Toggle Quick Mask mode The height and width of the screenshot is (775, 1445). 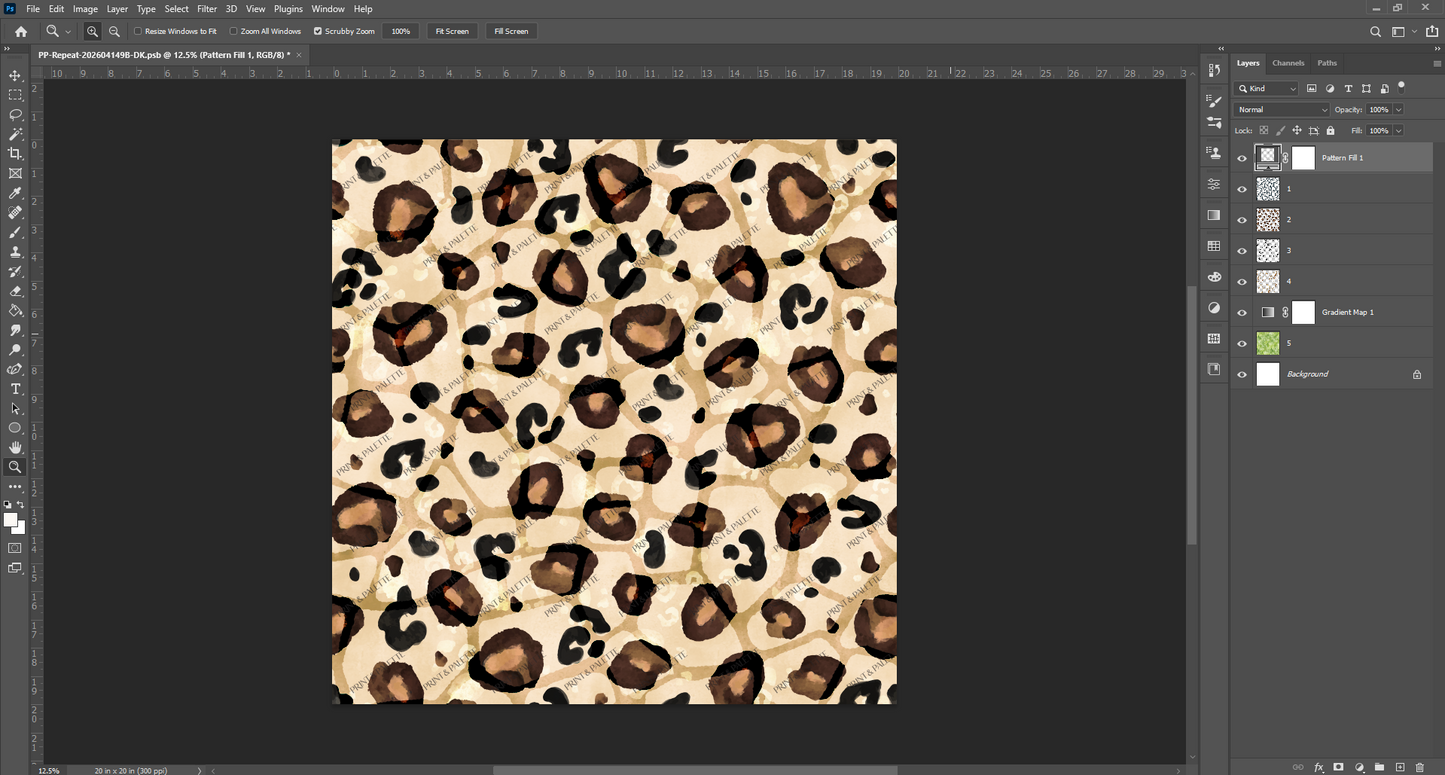coord(15,548)
